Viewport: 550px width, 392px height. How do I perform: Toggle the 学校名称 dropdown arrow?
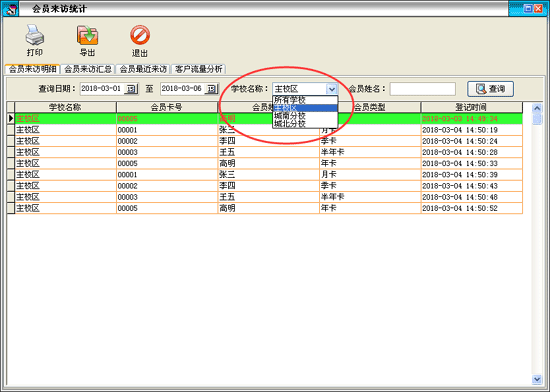click(331, 89)
